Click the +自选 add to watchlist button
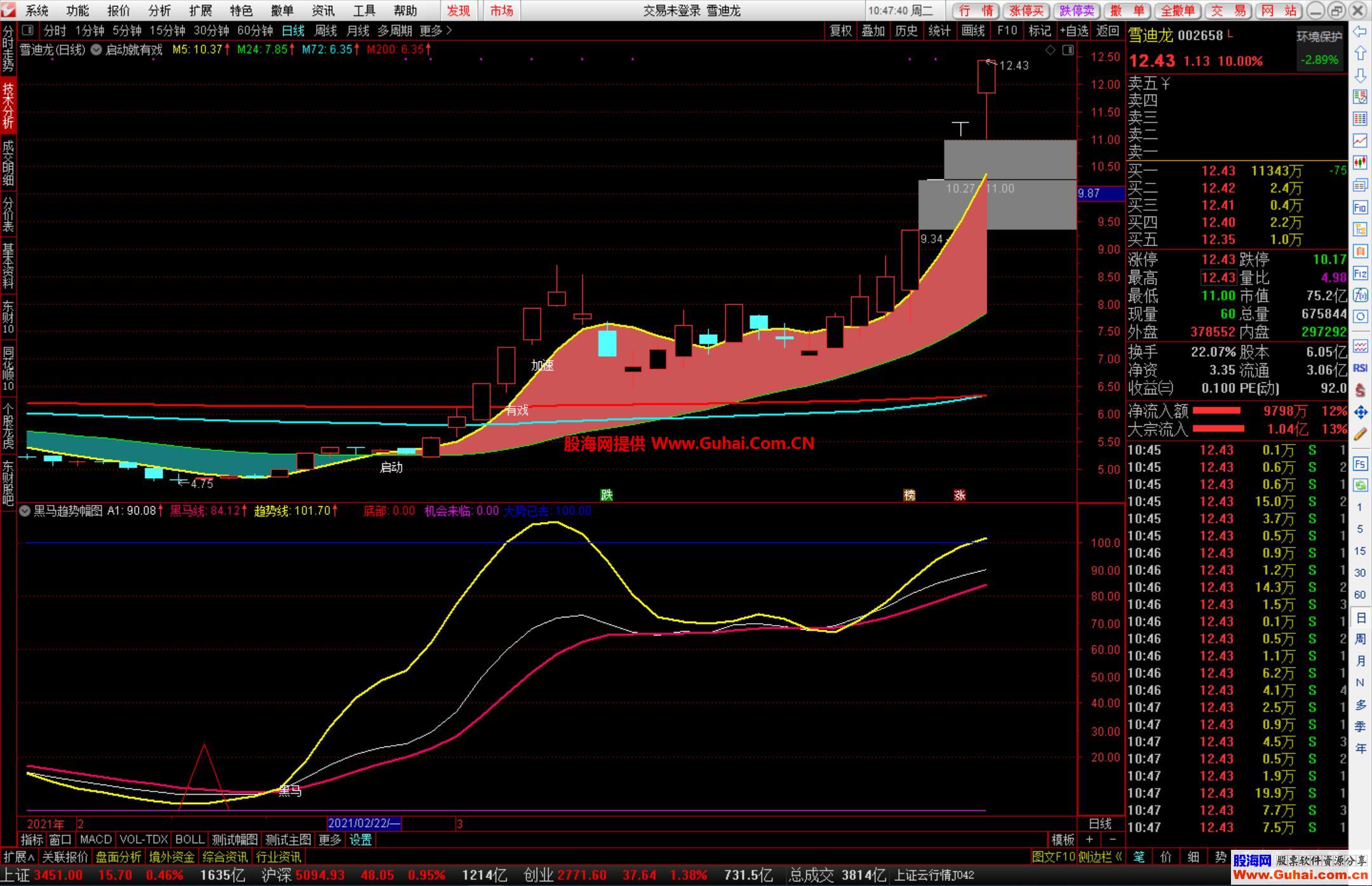 point(1075,30)
